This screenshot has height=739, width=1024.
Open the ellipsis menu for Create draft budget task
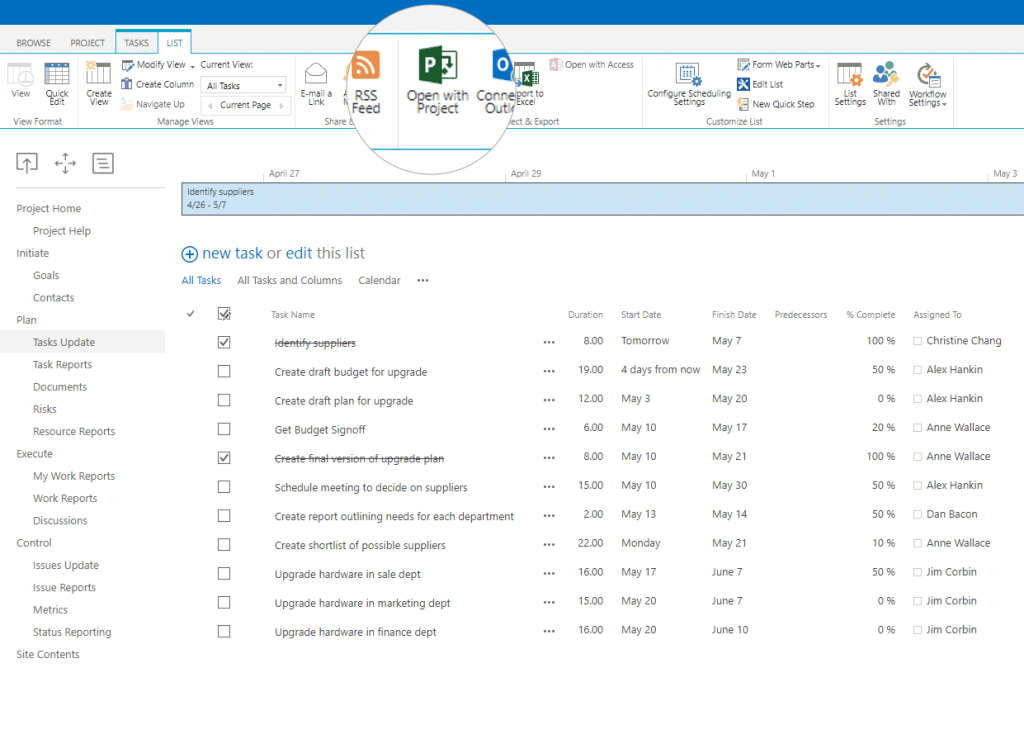[548, 370]
